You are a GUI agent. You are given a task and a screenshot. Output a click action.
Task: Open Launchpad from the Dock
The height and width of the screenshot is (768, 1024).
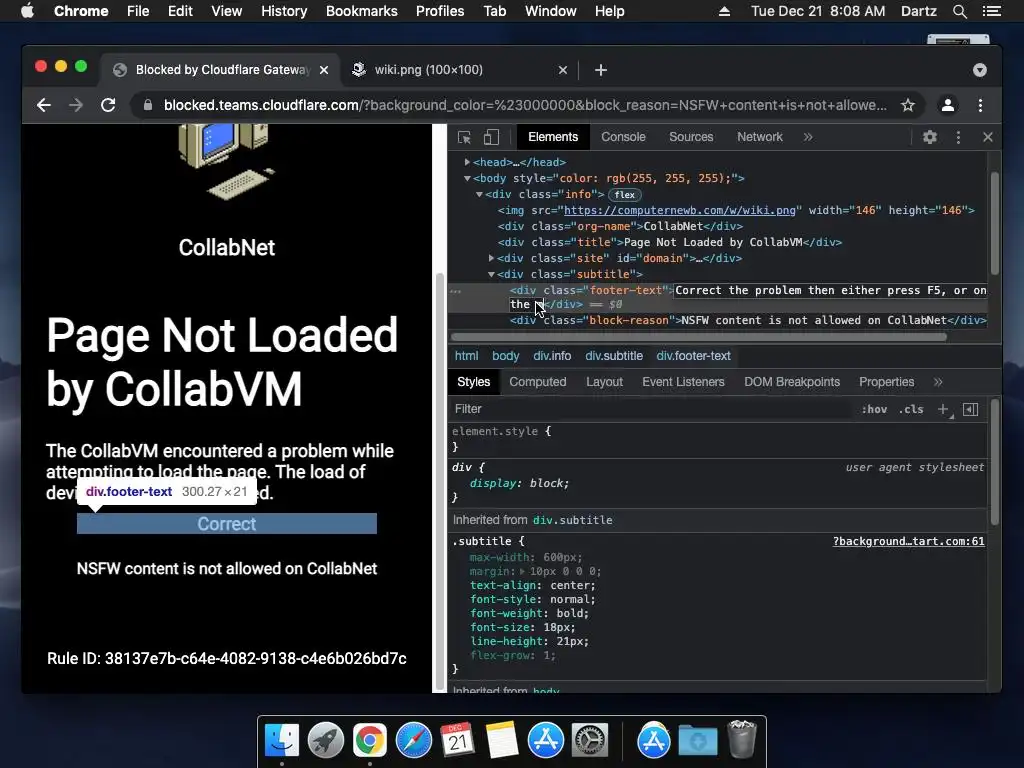(x=326, y=741)
